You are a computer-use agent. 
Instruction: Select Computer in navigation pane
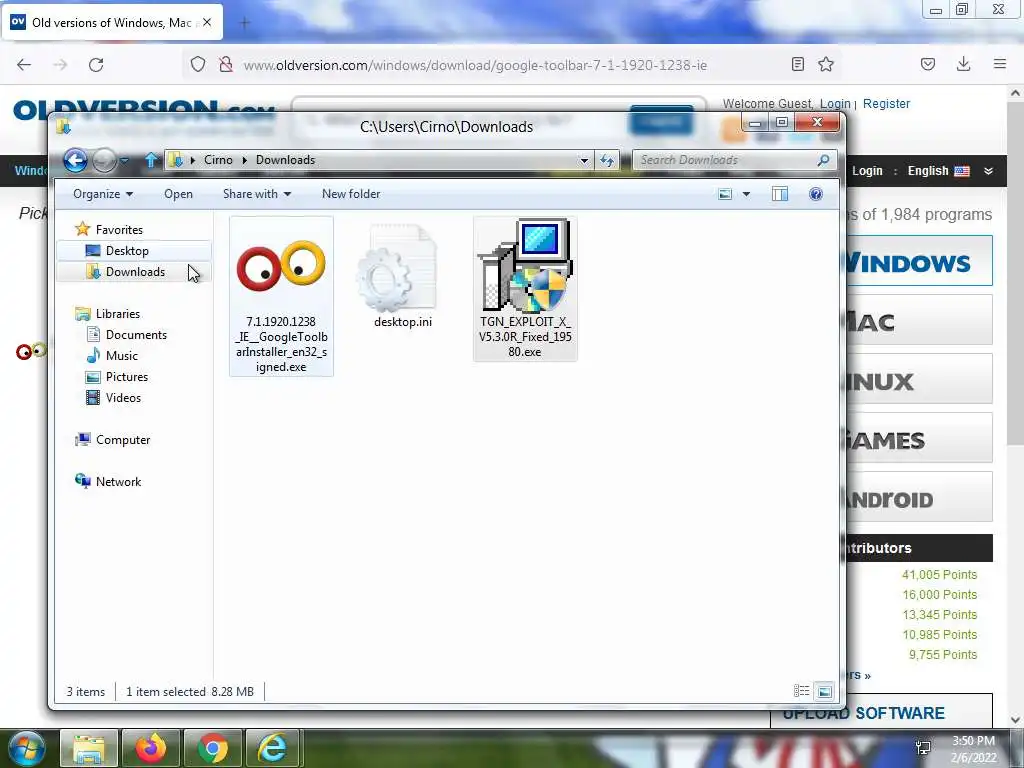[123, 440]
